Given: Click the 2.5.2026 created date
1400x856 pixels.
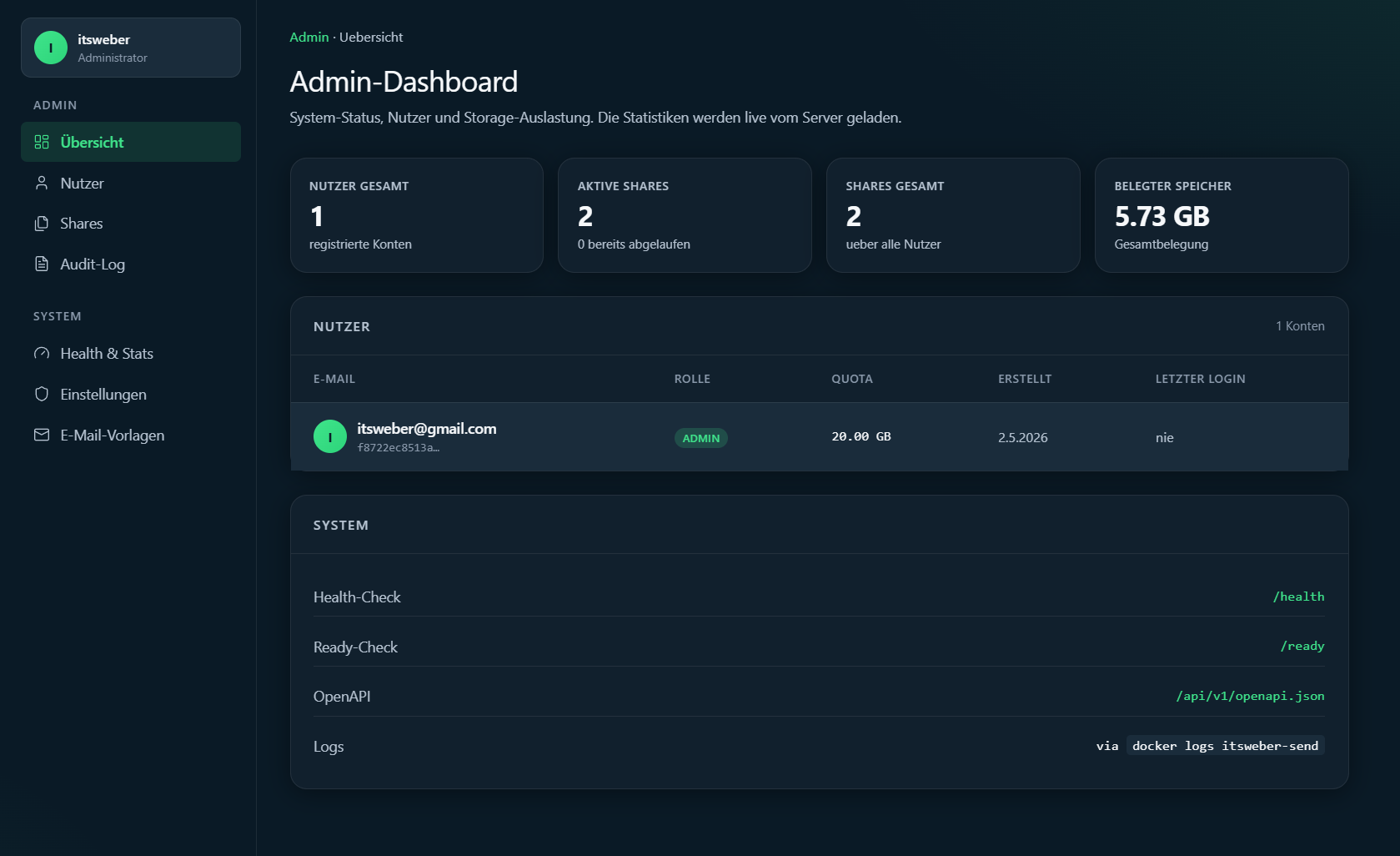Looking at the screenshot, I should point(1023,437).
